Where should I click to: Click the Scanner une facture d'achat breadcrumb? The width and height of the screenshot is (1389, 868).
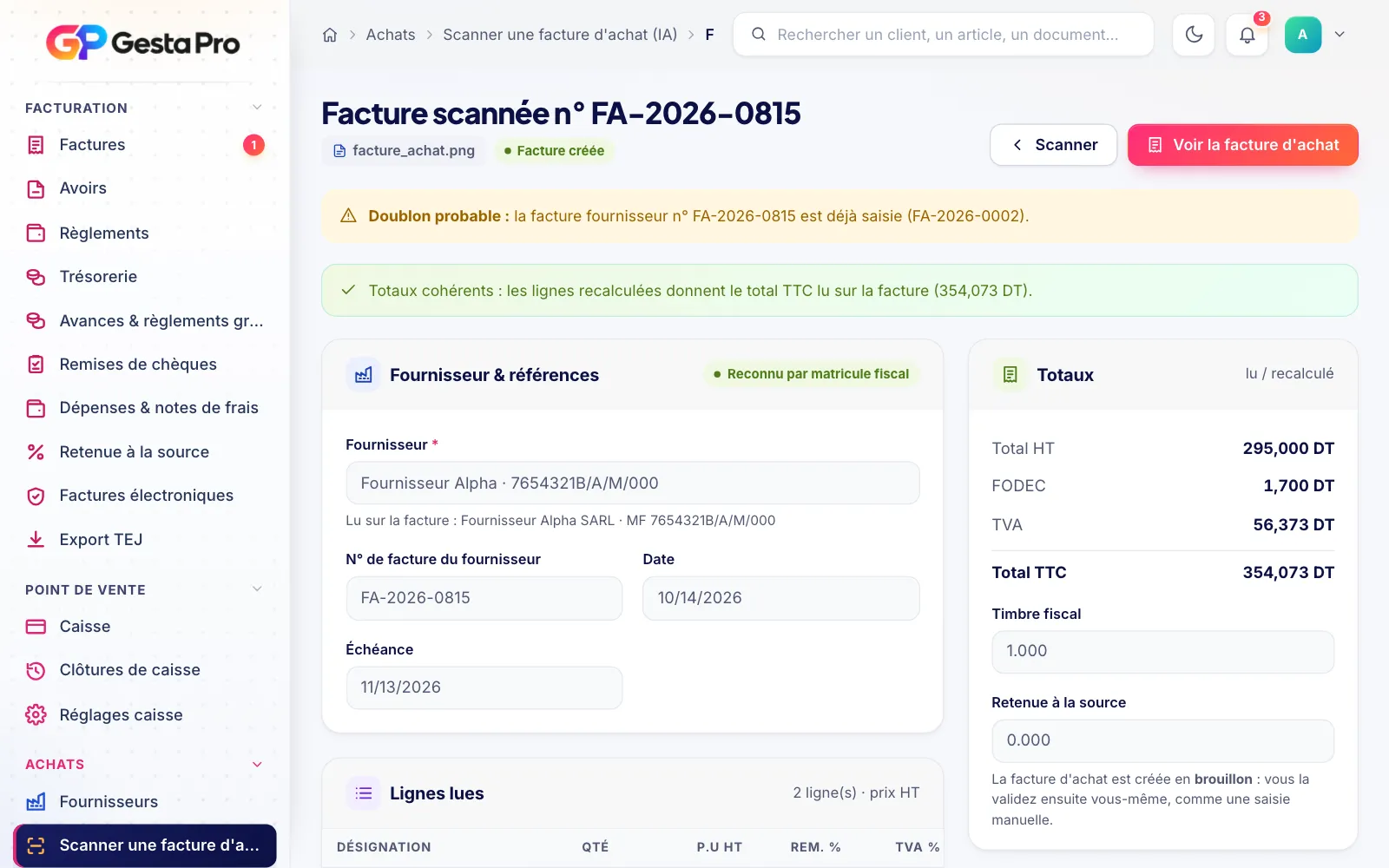point(560,35)
